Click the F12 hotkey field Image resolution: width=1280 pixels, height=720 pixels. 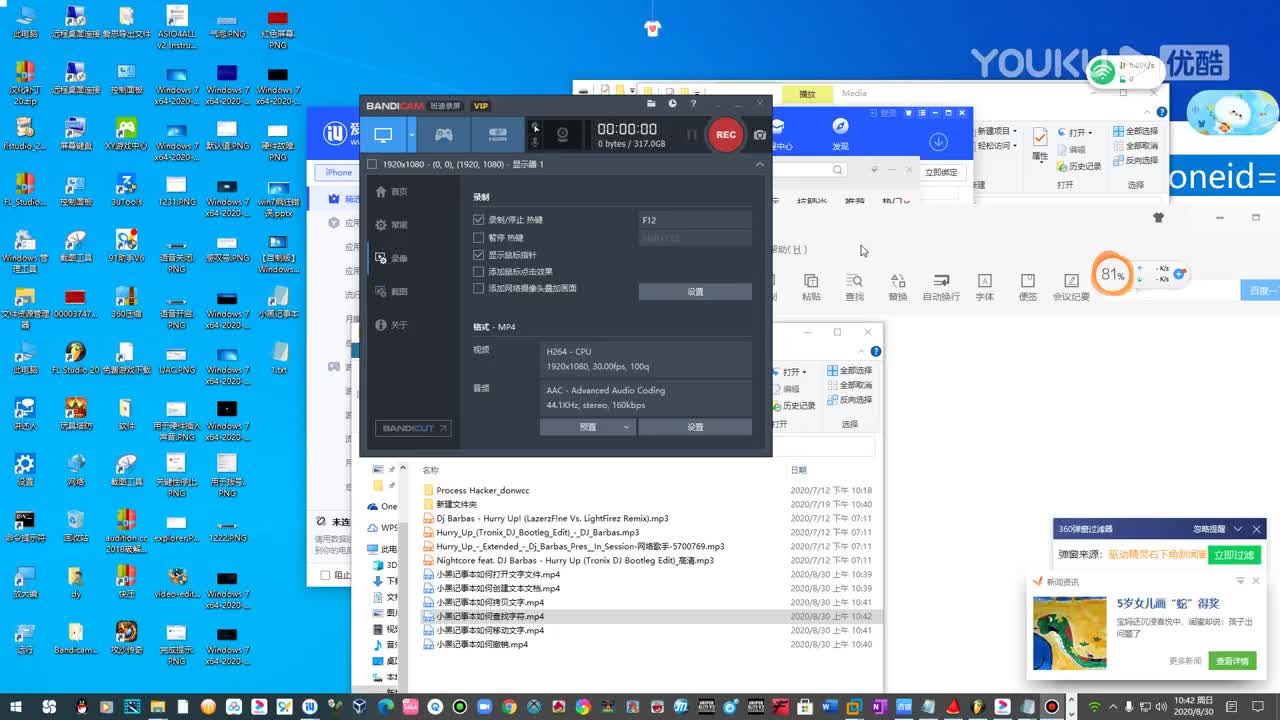coord(695,220)
